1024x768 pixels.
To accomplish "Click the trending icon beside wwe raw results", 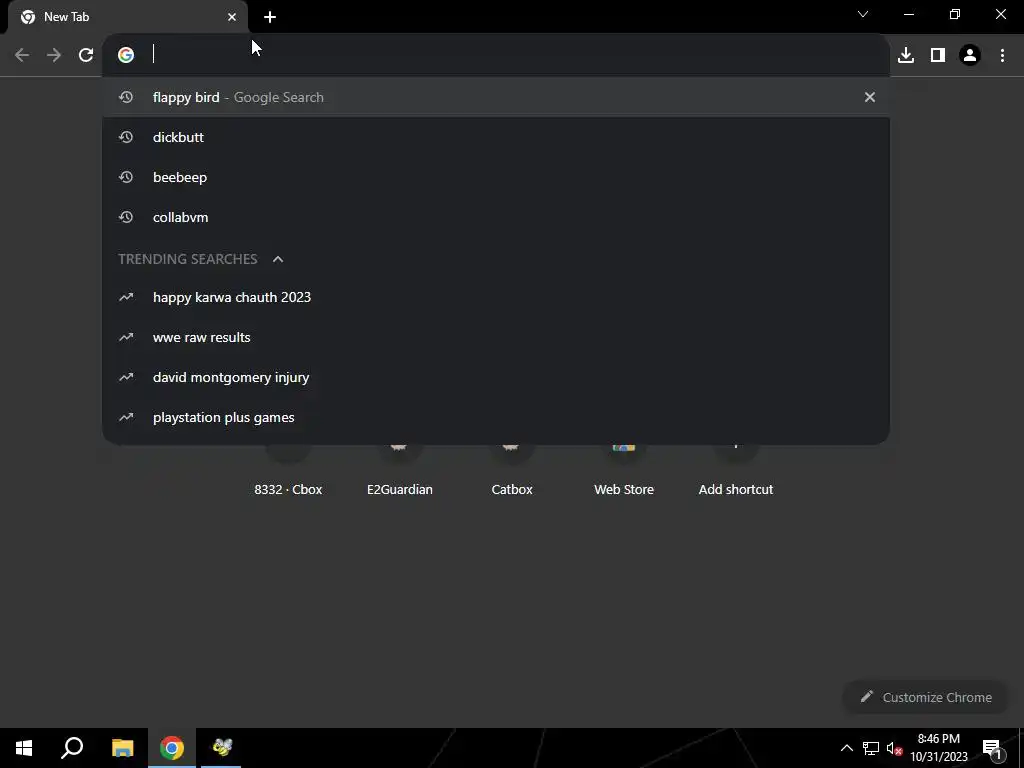I will (x=126, y=337).
